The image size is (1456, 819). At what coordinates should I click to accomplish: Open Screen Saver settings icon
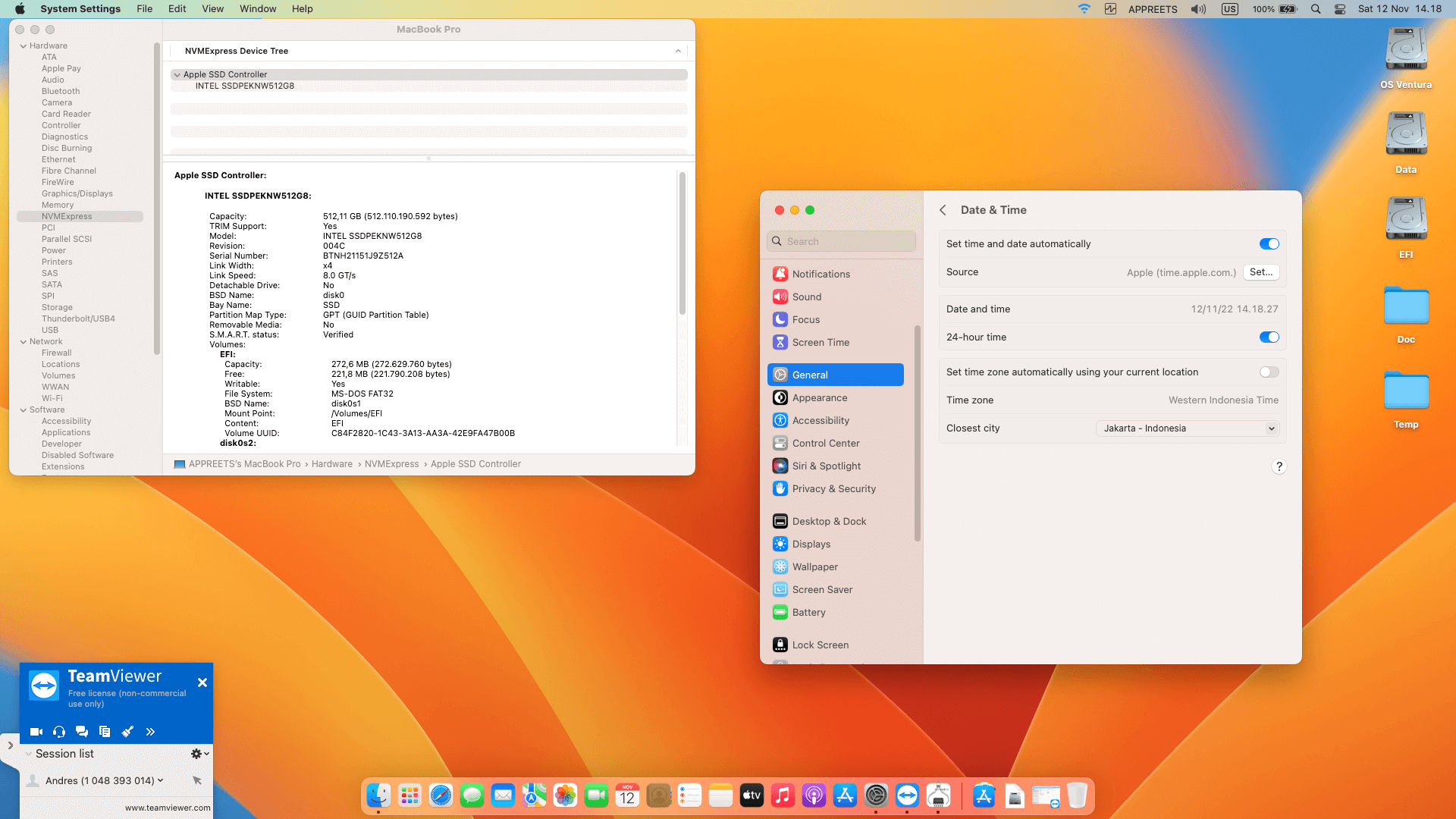780,589
